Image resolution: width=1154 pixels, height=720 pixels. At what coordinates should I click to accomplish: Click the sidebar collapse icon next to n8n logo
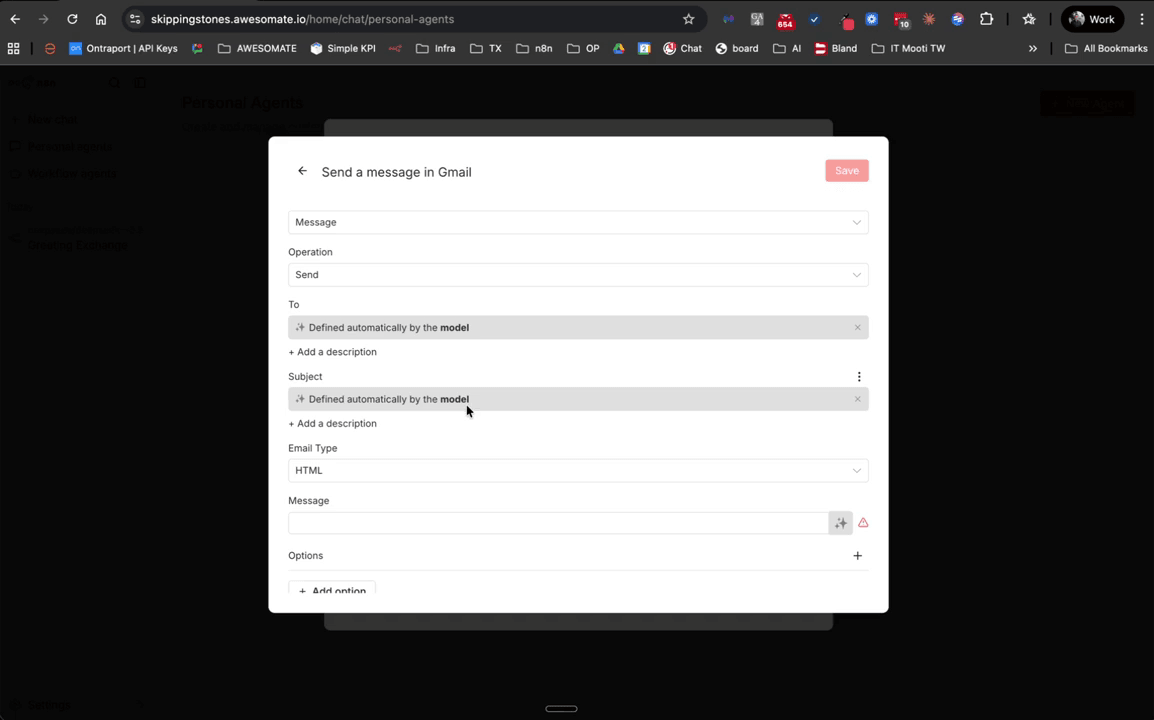139,82
